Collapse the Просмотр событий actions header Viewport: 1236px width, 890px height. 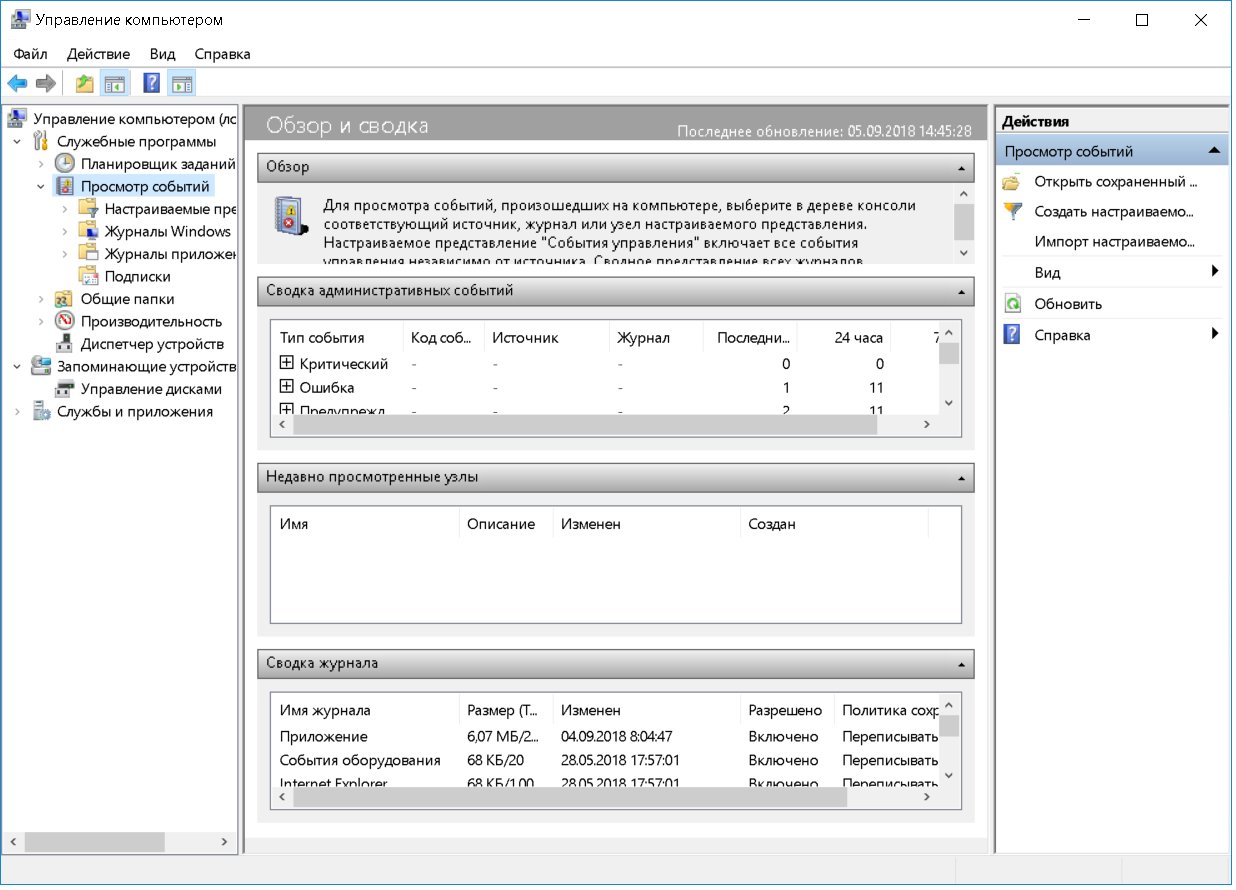click(x=1214, y=151)
